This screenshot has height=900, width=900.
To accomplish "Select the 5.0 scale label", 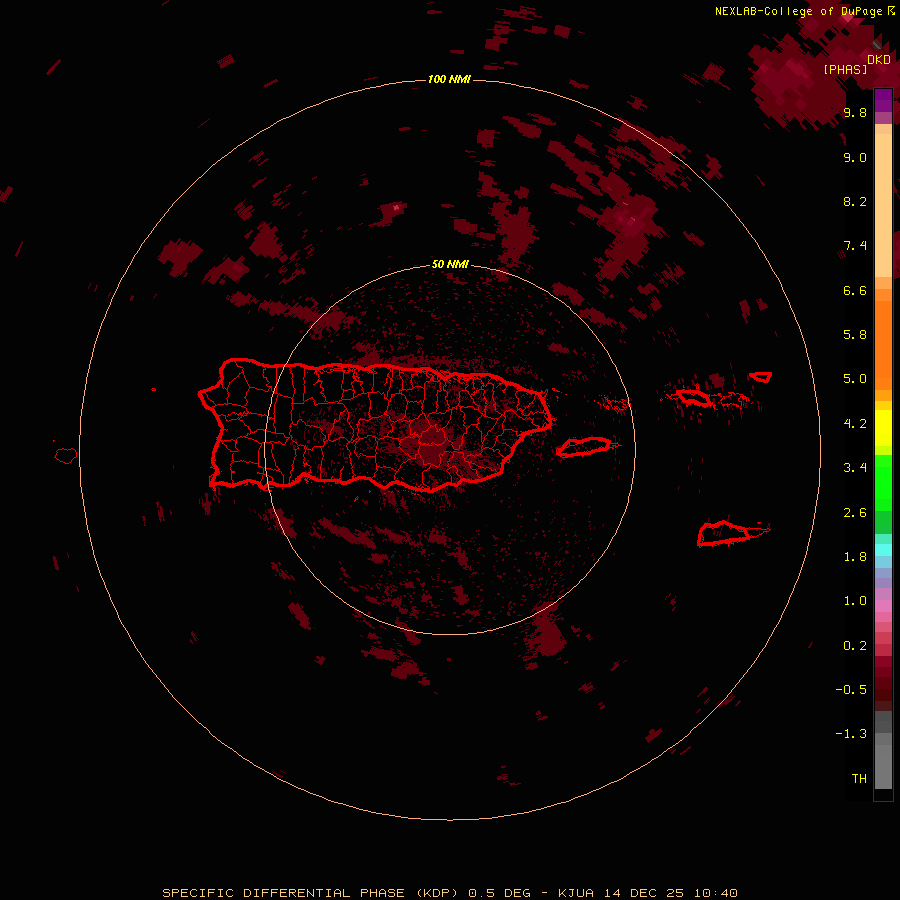I will [855, 379].
